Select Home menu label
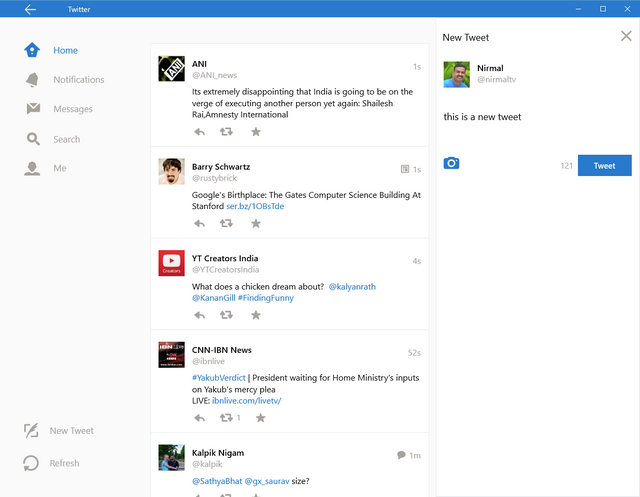 65,50
